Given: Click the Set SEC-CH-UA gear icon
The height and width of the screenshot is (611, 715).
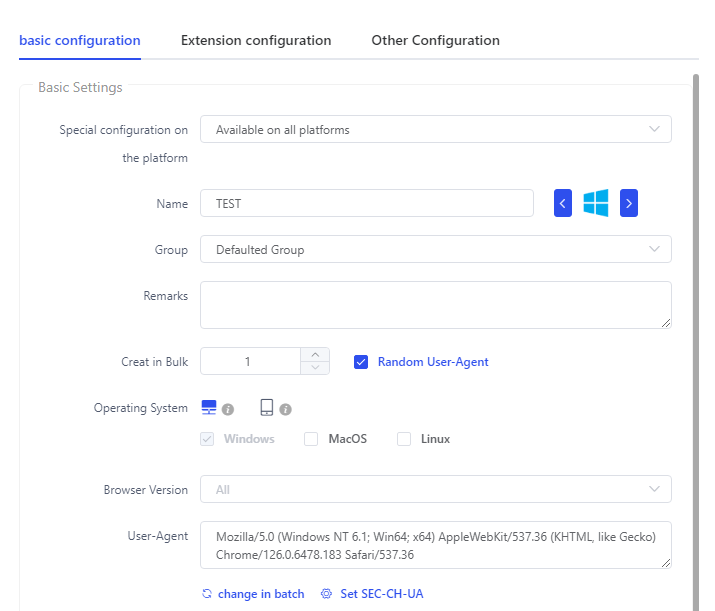Looking at the screenshot, I should (x=326, y=594).
